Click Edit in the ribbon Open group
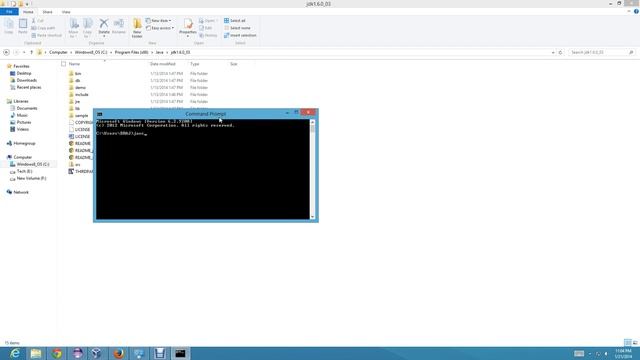The width and height of the screenshot is (640, 360). pos(206,28)
